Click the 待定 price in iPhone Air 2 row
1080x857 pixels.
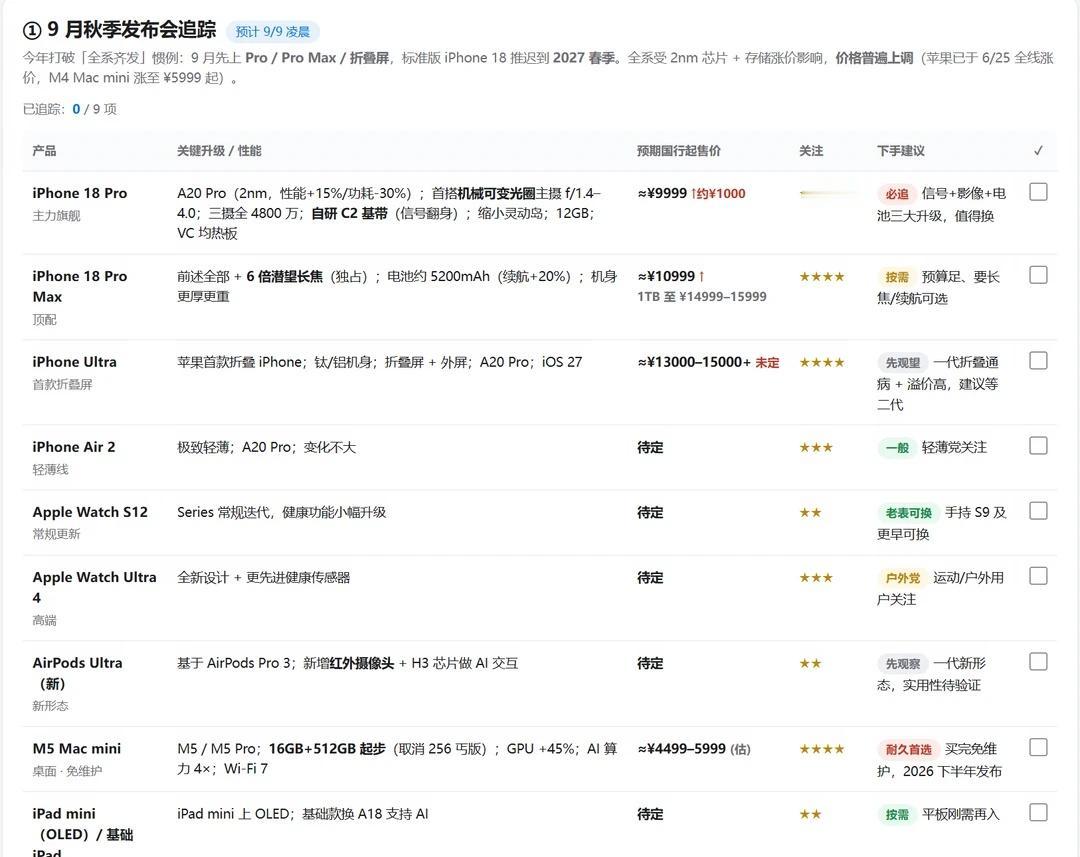[650, 448]
